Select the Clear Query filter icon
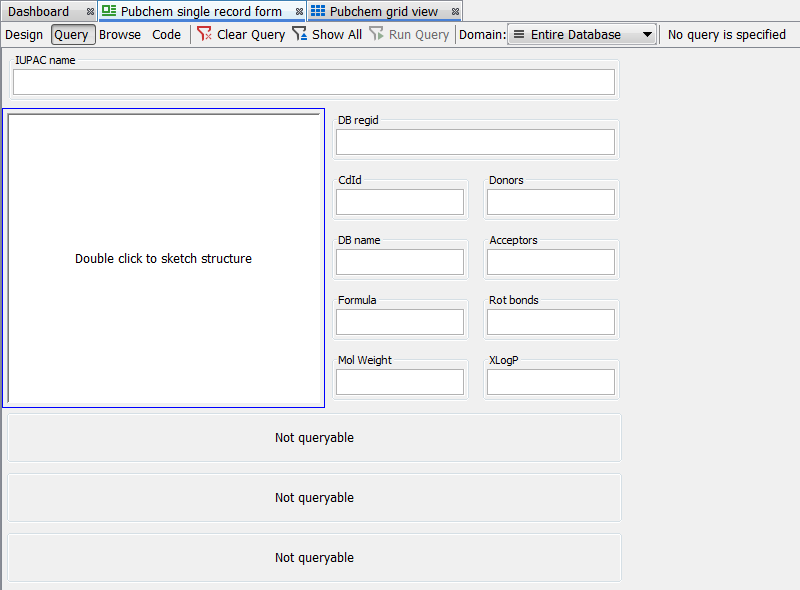This screenshot has width=800, height=590. coord(203,34)
